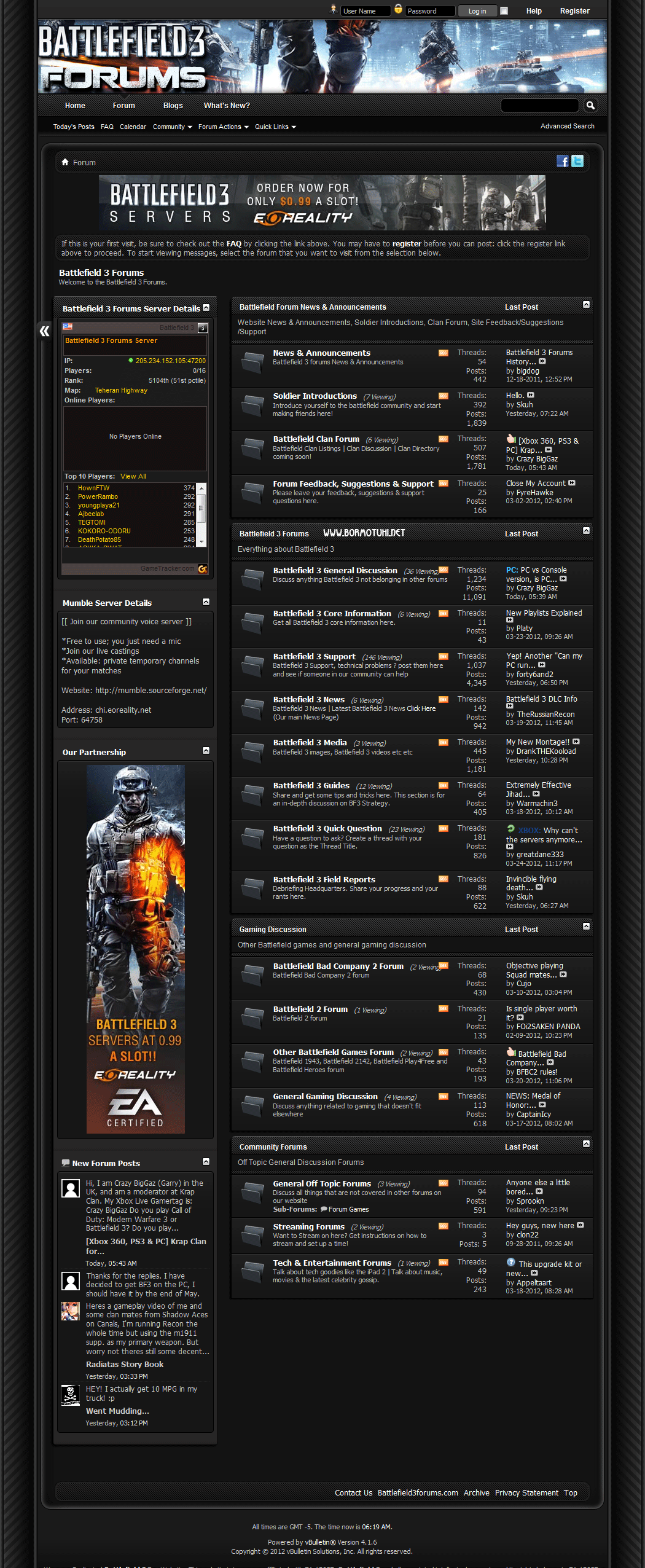
Task: Click the home icon beside Forum breadcrumb
Action: pyautogui.click(x=65, y=162)
